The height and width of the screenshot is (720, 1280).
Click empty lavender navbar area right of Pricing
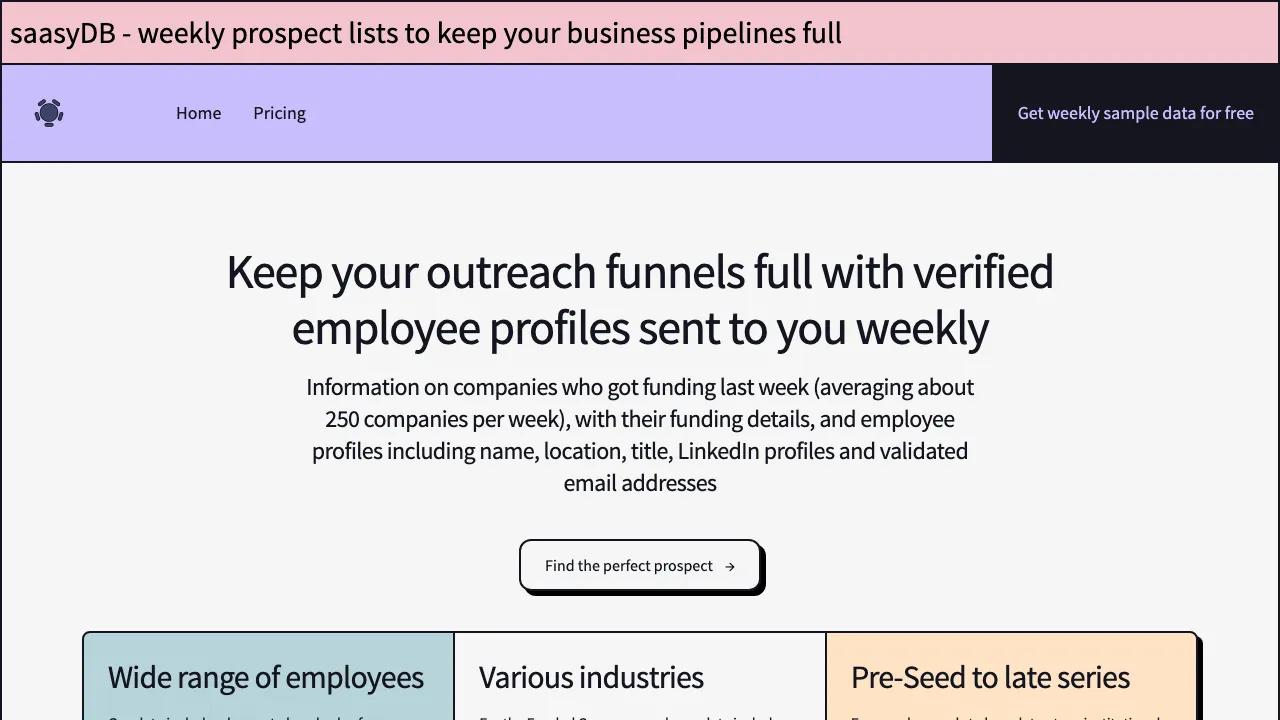650,113
